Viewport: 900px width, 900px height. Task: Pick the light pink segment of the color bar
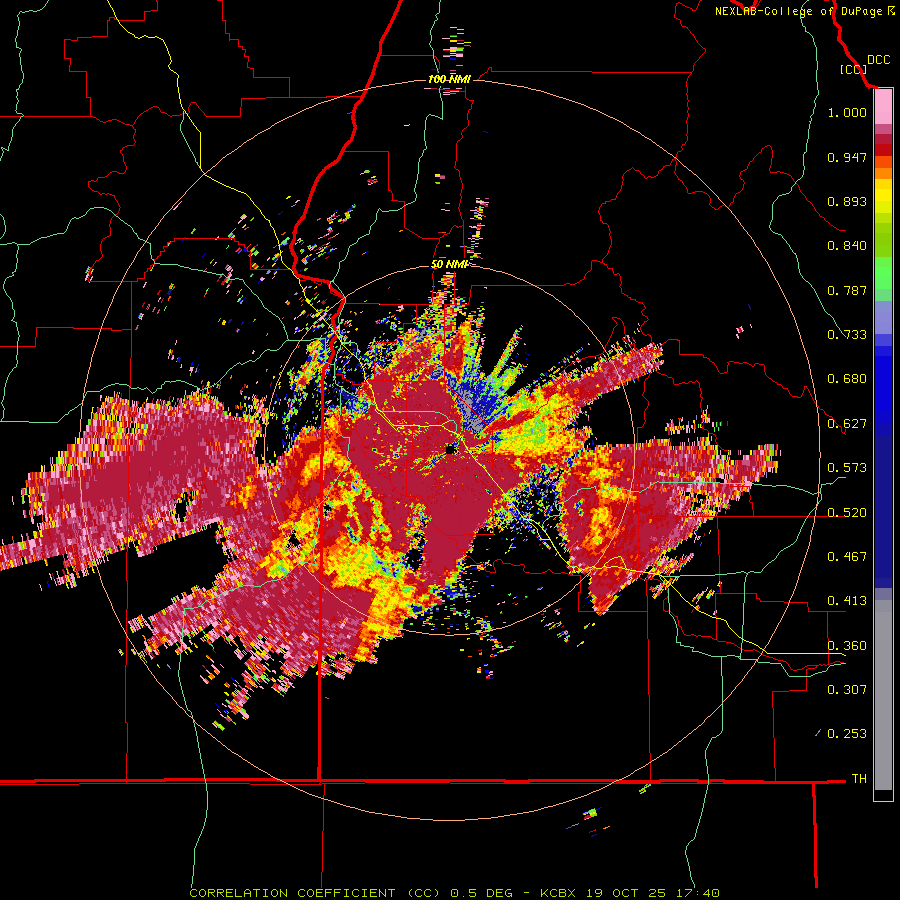[883, 107]
